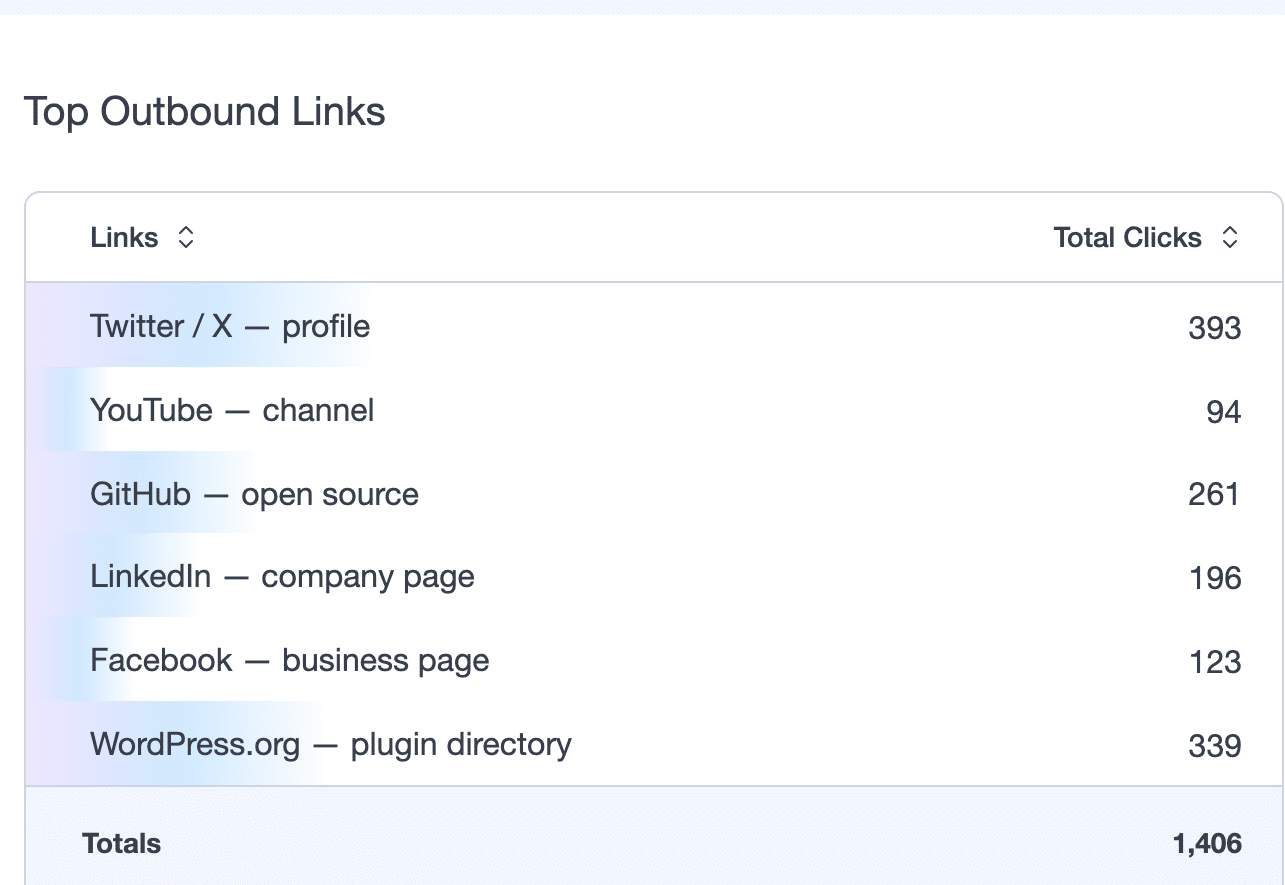Select the 393 clicks value

[1214, 328]
